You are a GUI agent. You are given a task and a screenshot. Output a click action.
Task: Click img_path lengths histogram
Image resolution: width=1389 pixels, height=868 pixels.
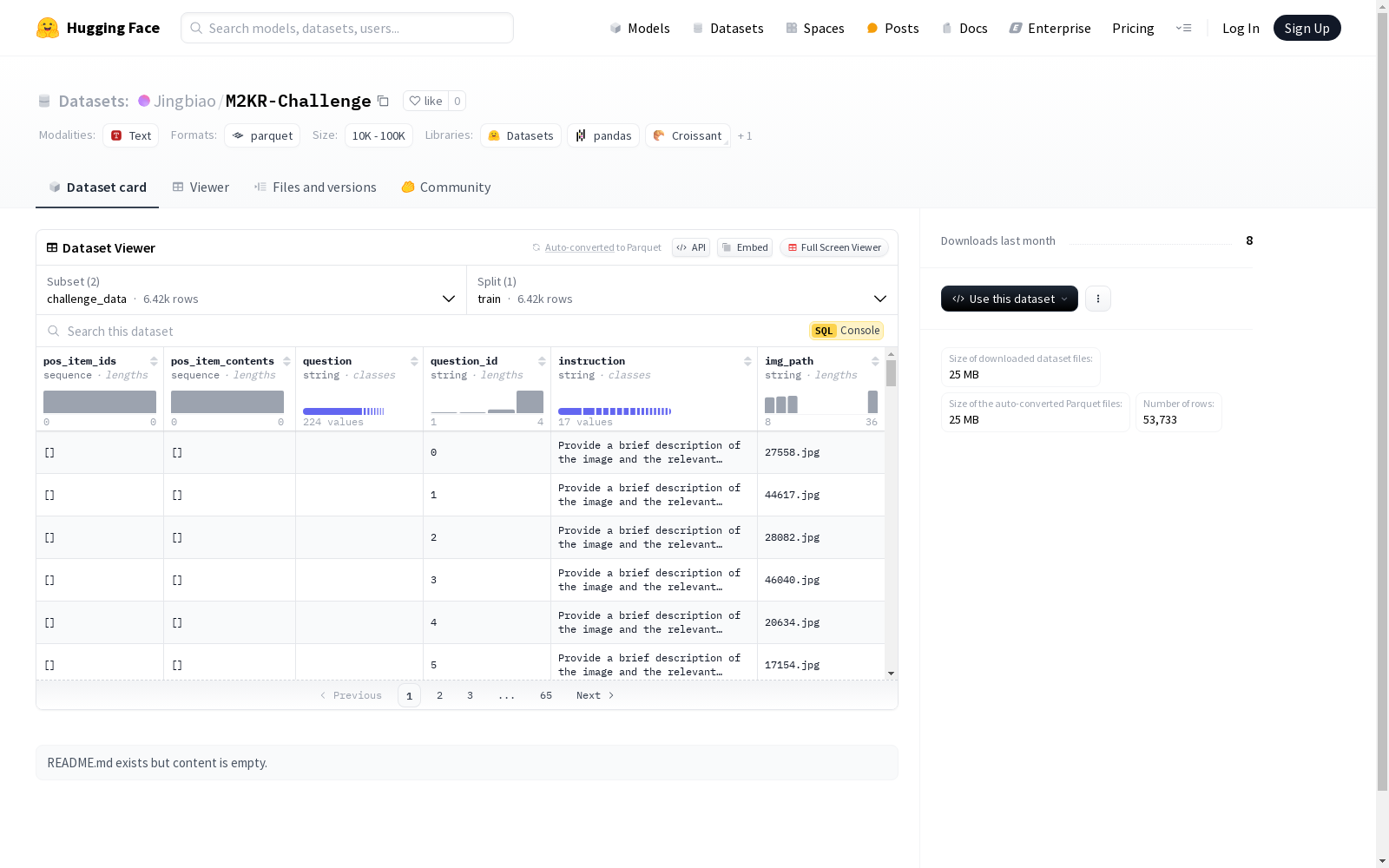pyautogui.click(x=821, y=402)
